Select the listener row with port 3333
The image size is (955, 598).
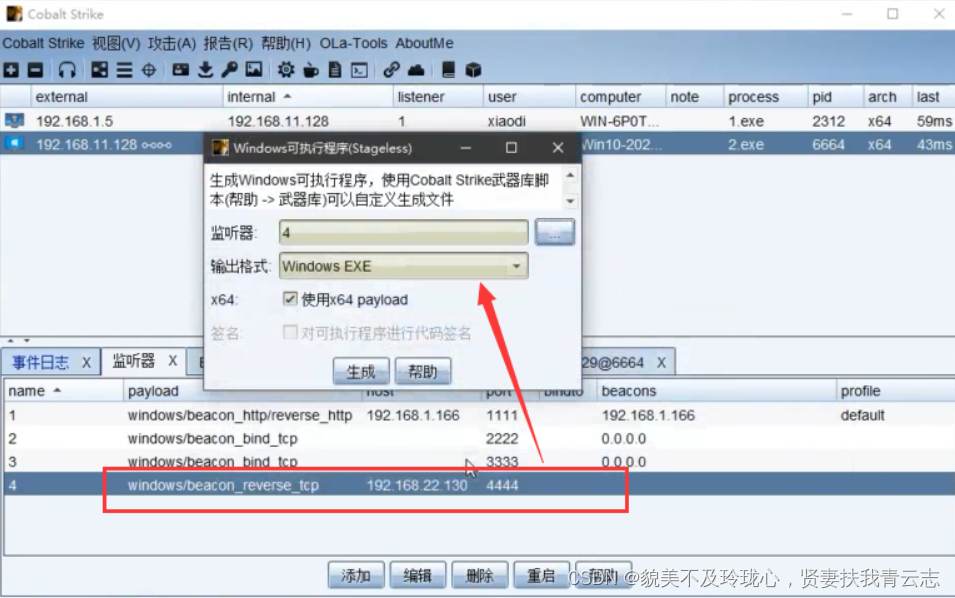tap(478, 462)
